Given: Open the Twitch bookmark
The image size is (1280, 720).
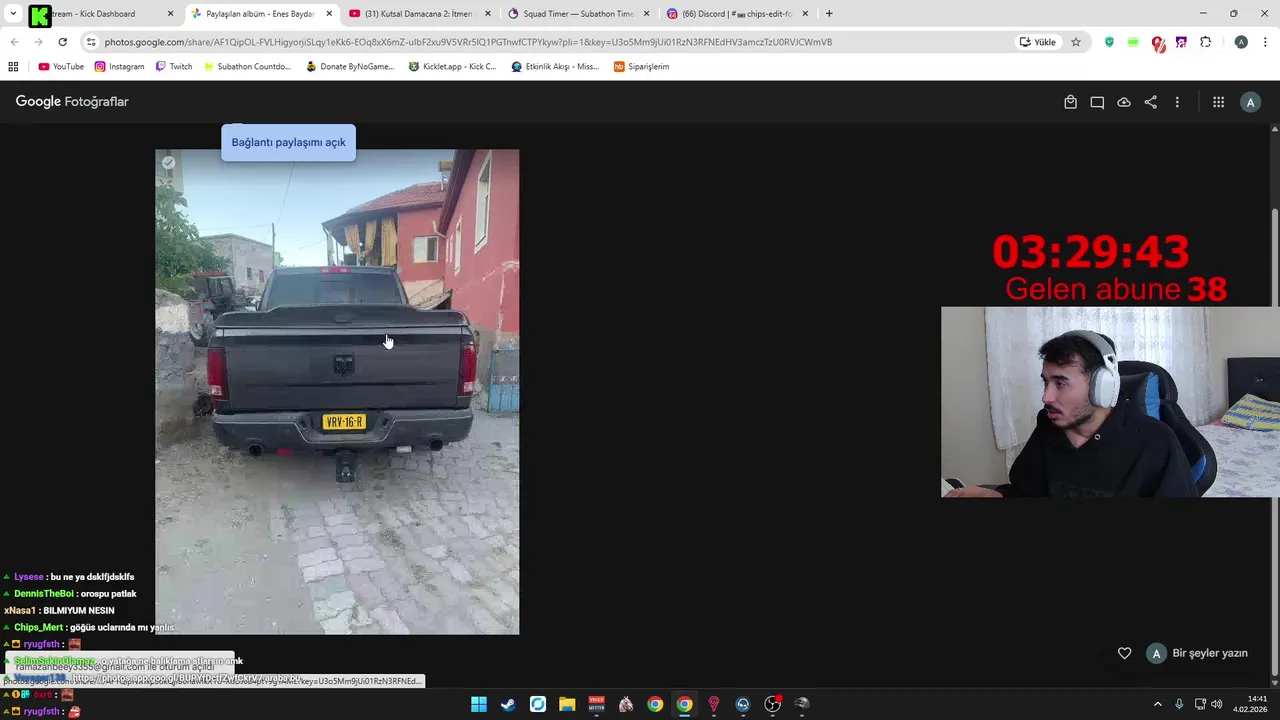Looking at the screenshot, I should (x=174, y=67).
